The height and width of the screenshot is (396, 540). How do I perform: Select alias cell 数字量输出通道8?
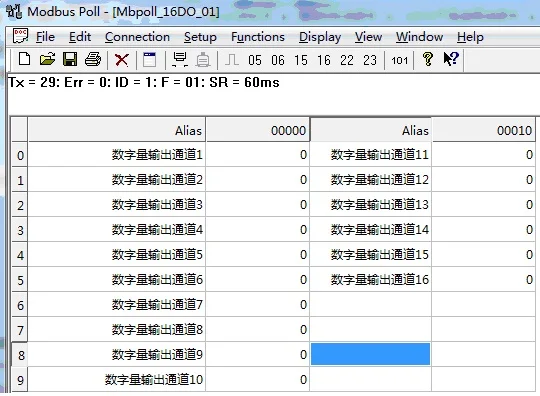[117, 330]
